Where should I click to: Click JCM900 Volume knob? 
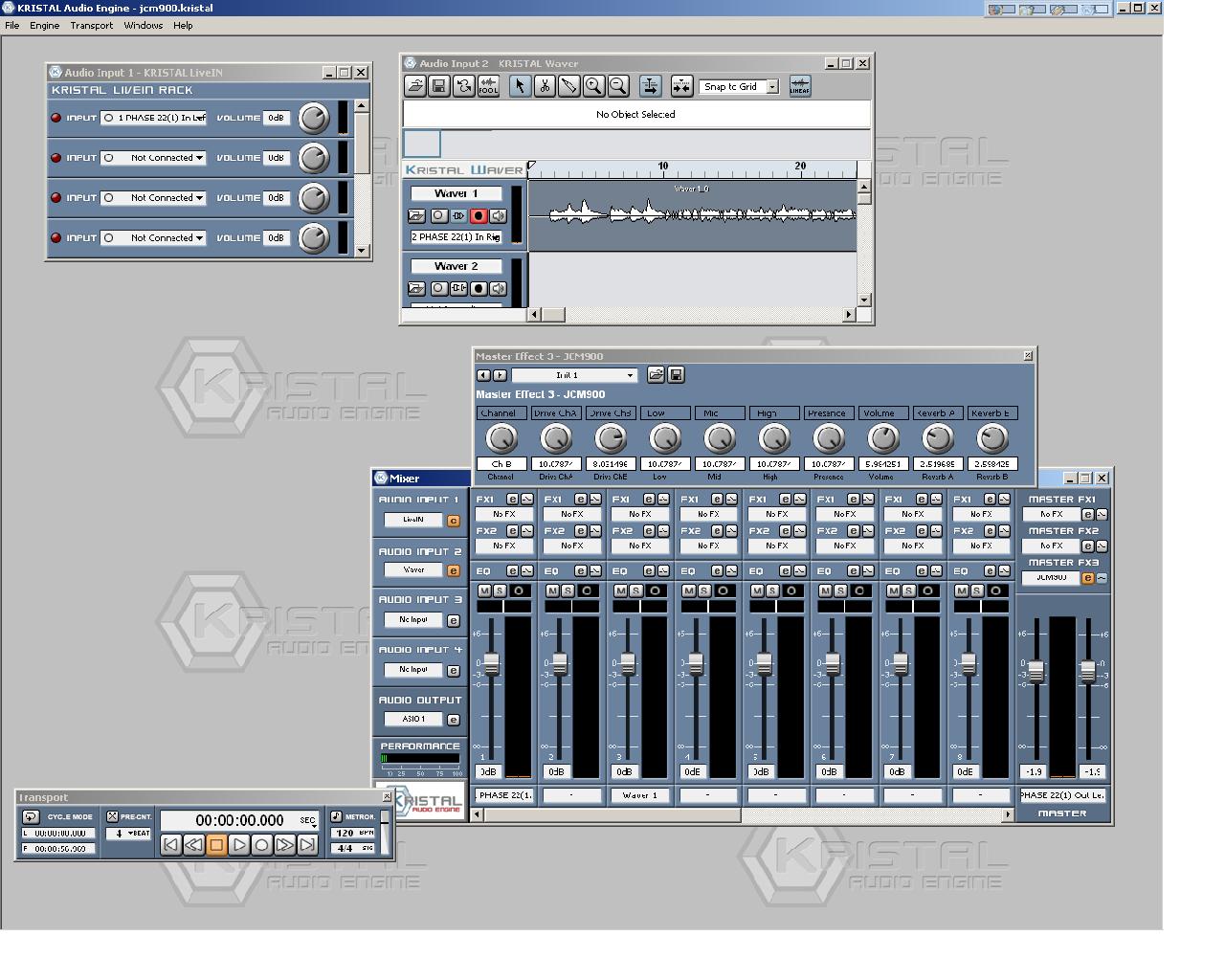pyautogui.click(x=882, y=438)
